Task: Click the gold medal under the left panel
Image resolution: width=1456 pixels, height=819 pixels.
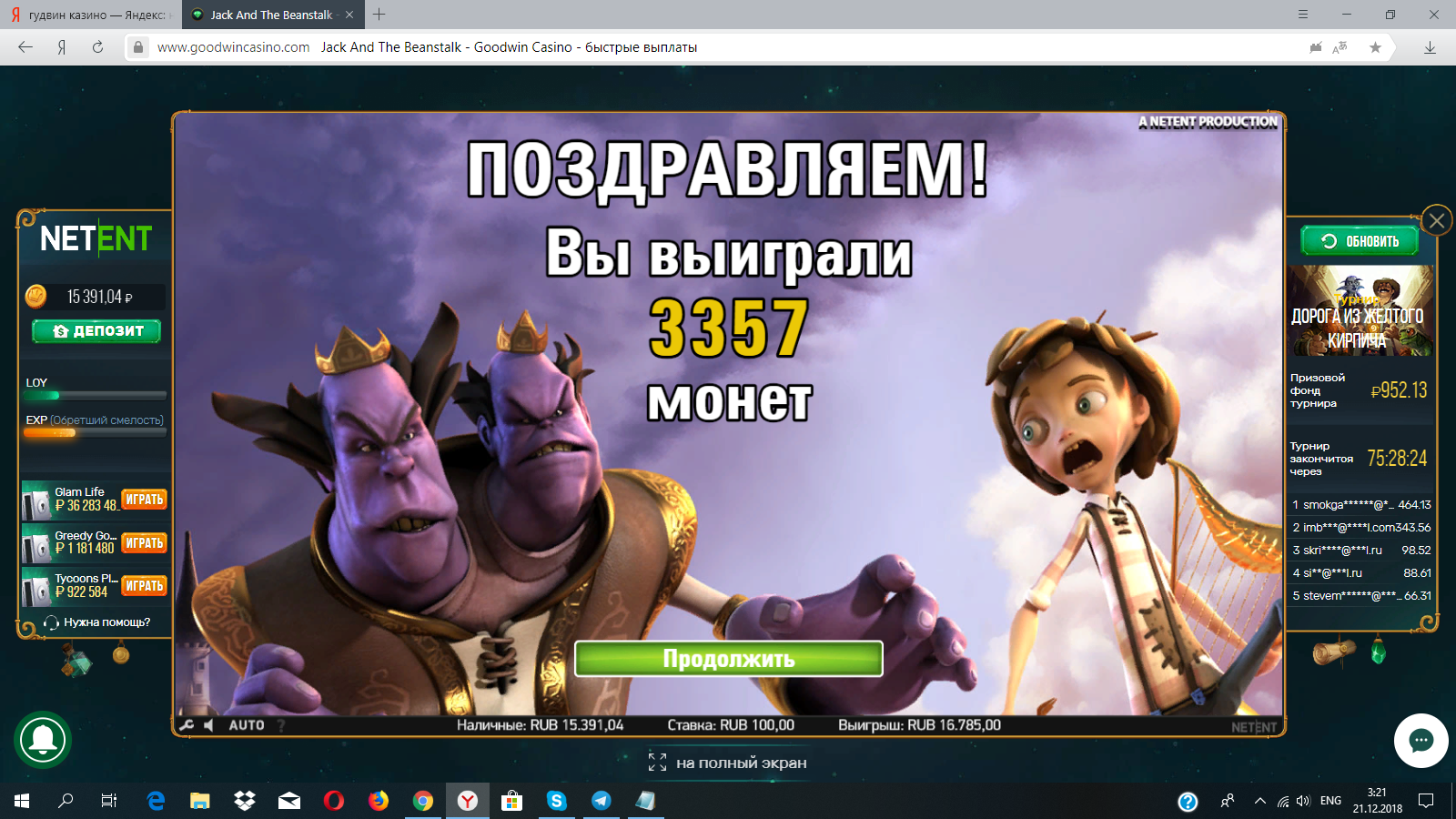Action: coord(121,652)
